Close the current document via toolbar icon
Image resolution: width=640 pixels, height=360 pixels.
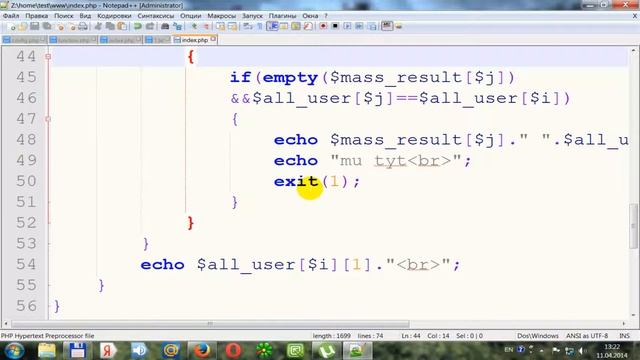point(61,27)
